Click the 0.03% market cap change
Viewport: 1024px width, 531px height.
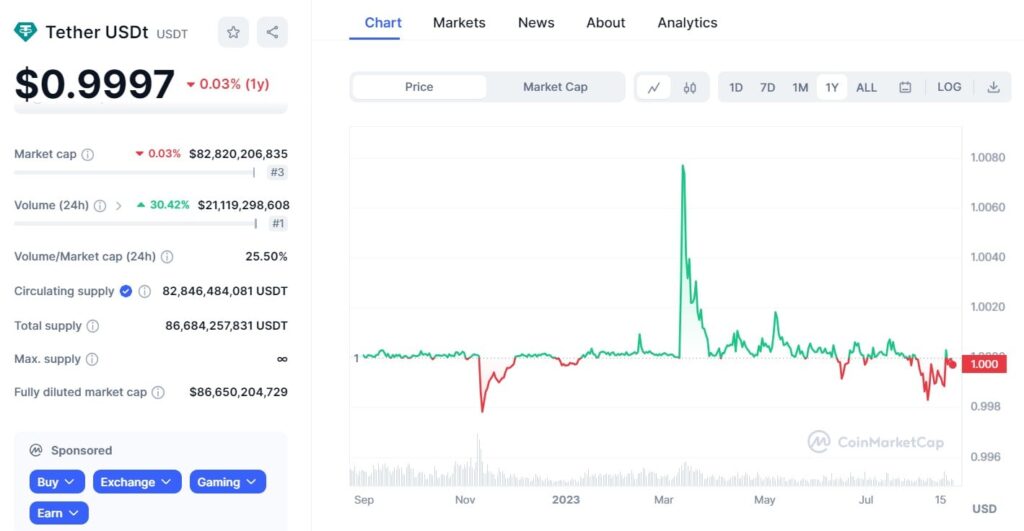158,154
